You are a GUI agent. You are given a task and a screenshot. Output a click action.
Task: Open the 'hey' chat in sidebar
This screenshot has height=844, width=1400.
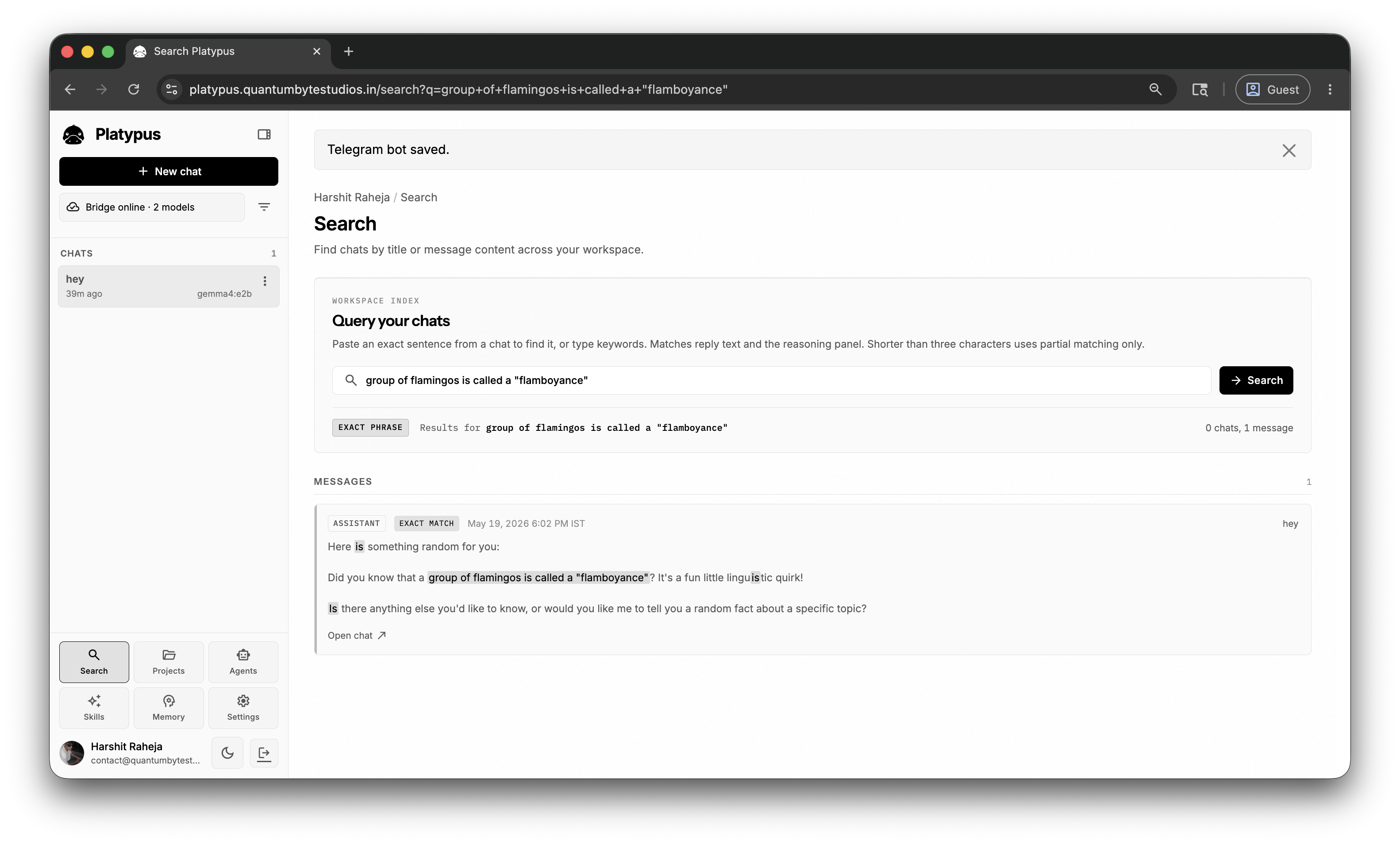[169, 286]
